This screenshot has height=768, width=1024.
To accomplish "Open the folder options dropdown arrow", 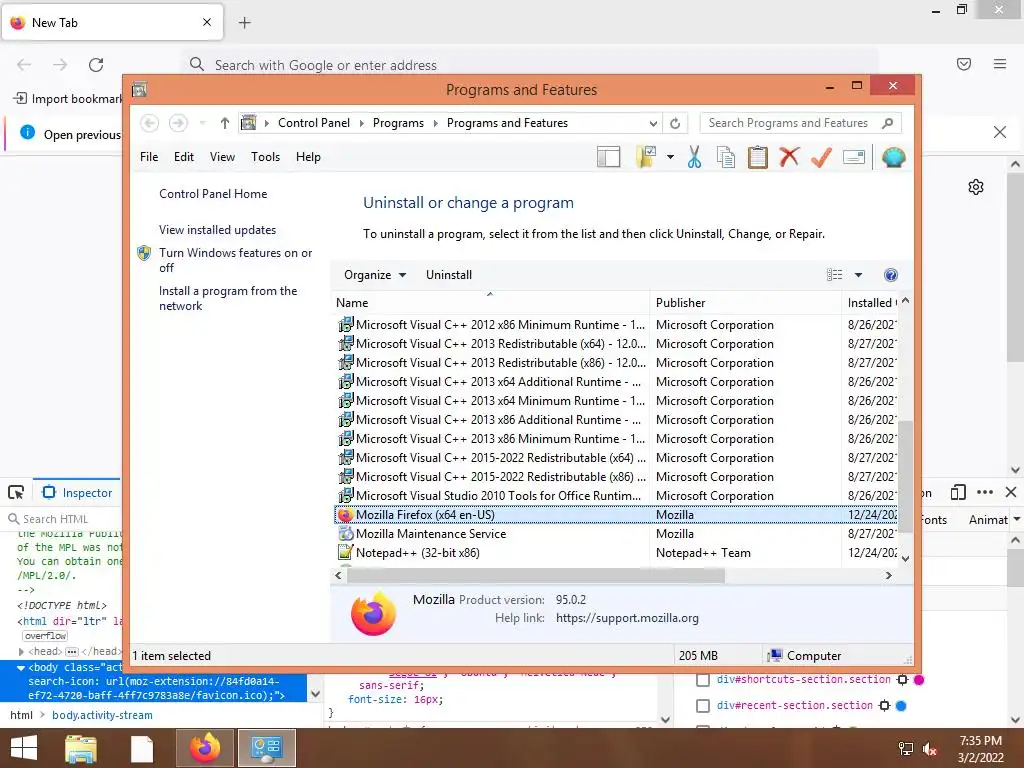I will (670, 157).
